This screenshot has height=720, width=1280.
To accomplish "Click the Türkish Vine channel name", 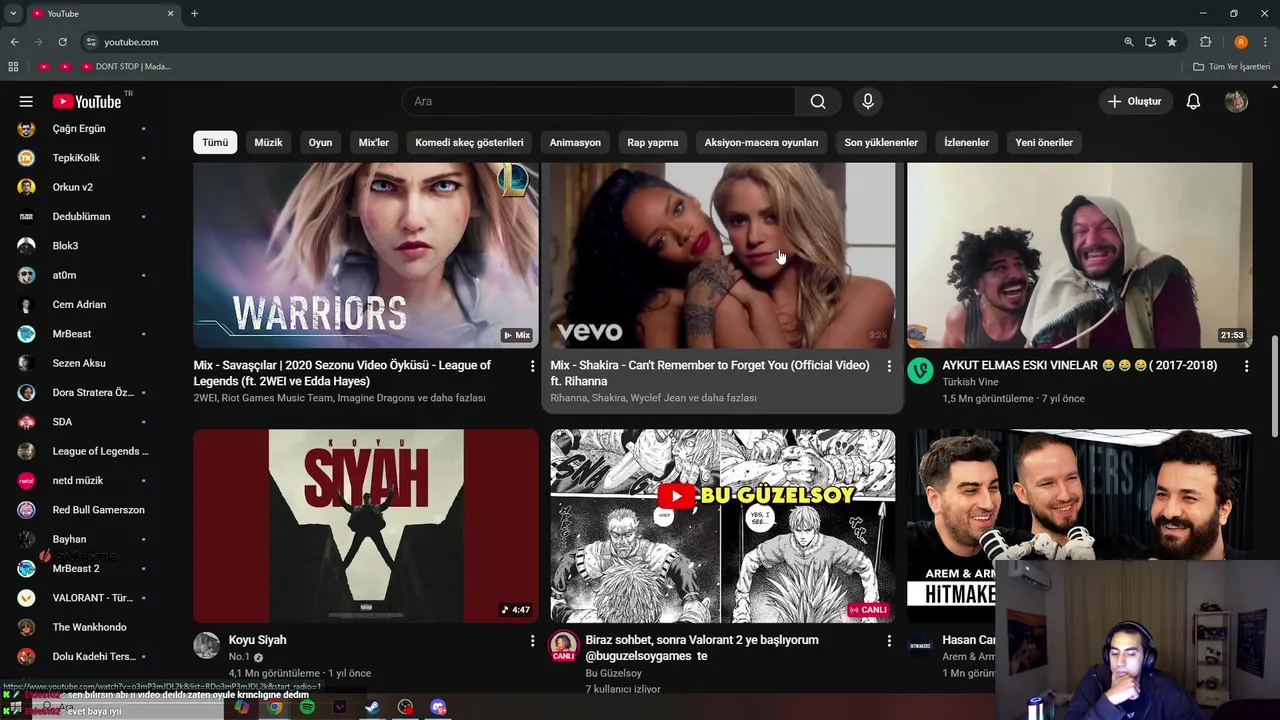I will (970, 382).
